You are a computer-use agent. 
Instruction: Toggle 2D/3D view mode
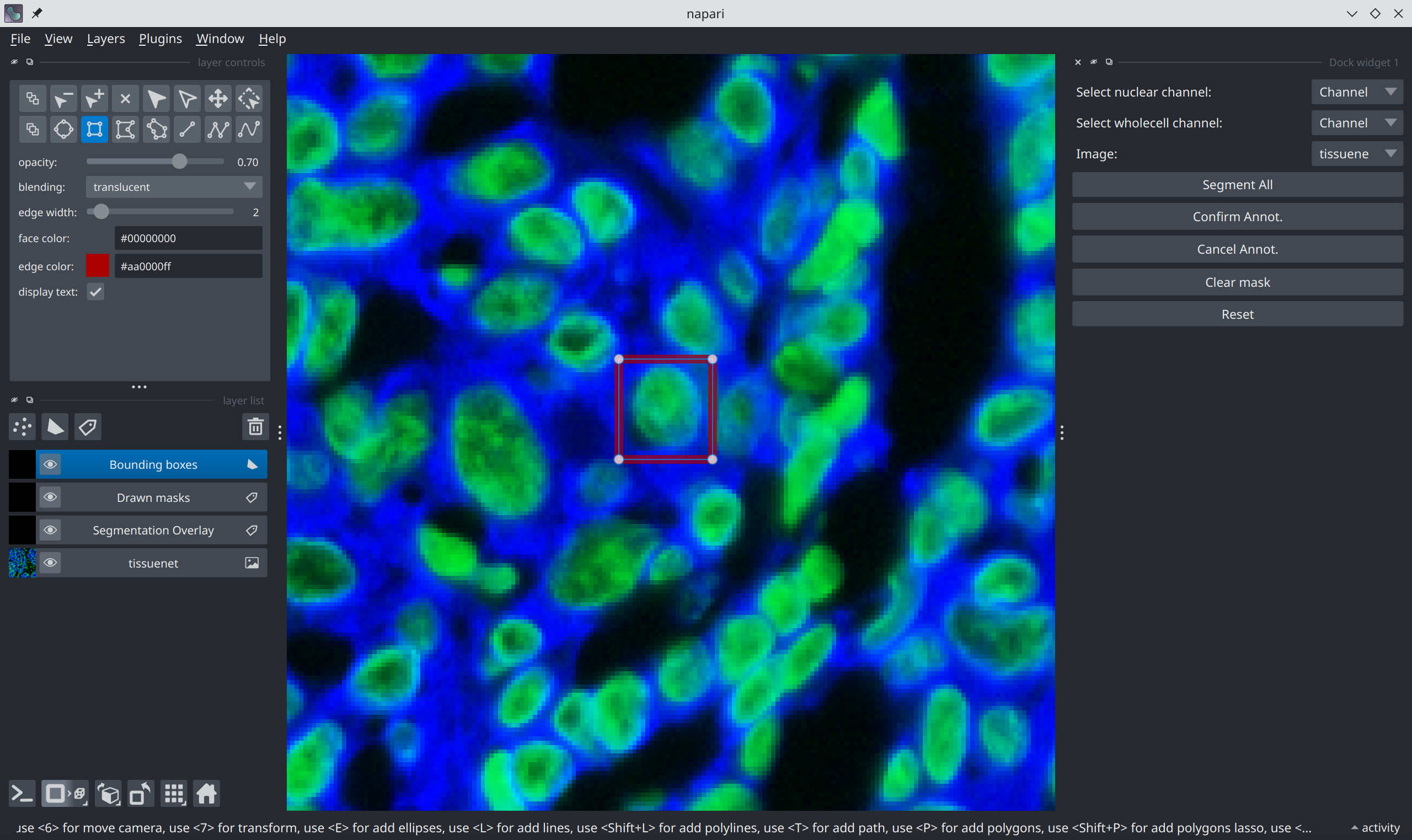(65, 794)
